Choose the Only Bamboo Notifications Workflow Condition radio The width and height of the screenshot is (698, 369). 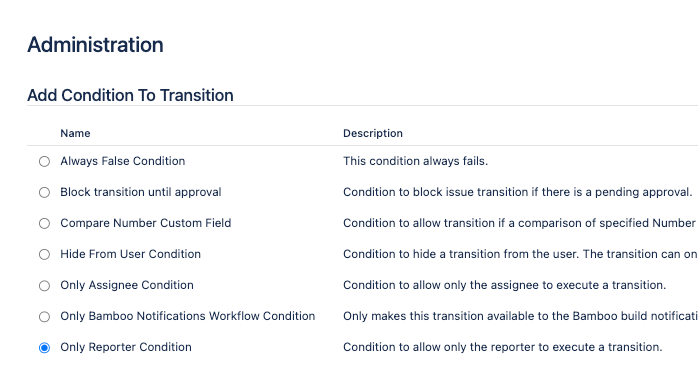(44, 317)
